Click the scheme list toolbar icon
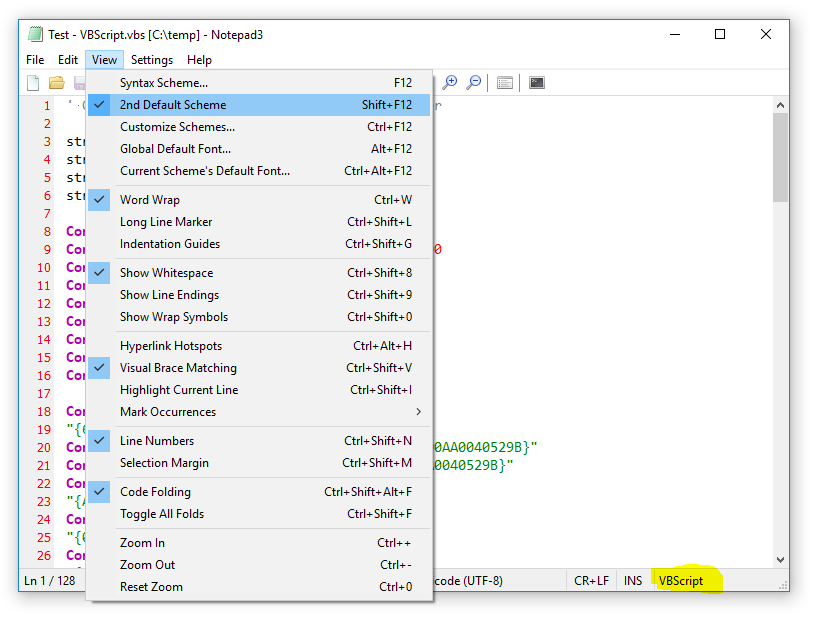This screenshot has width=815, height=618. pos(505,83)
